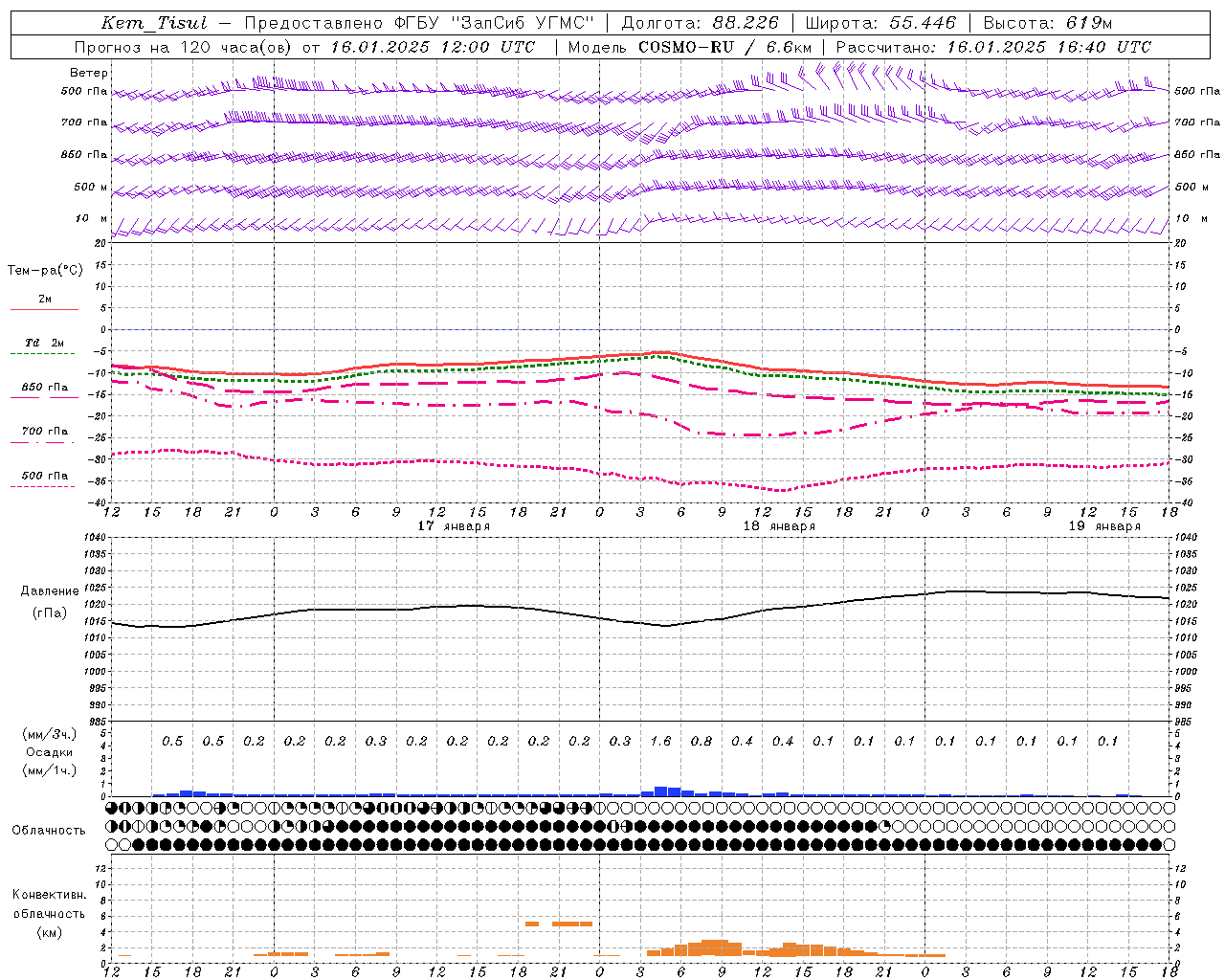The height and width of the screenshot is (980, 1225).
Task: Click the Рассчитано: 16.01.2025 16:40 UTC timestamp
Action: pos(993,47)
